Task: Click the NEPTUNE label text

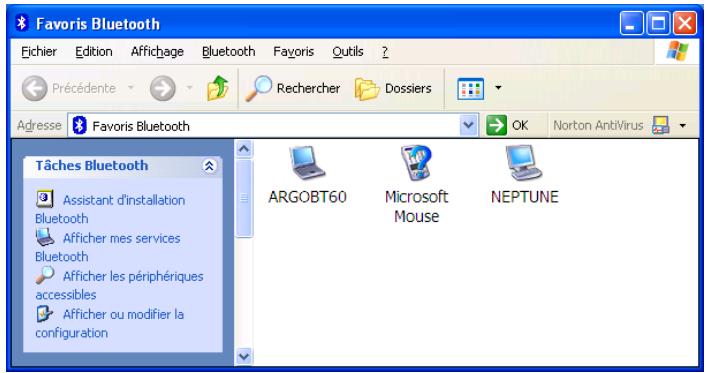Action: [524, 197]
